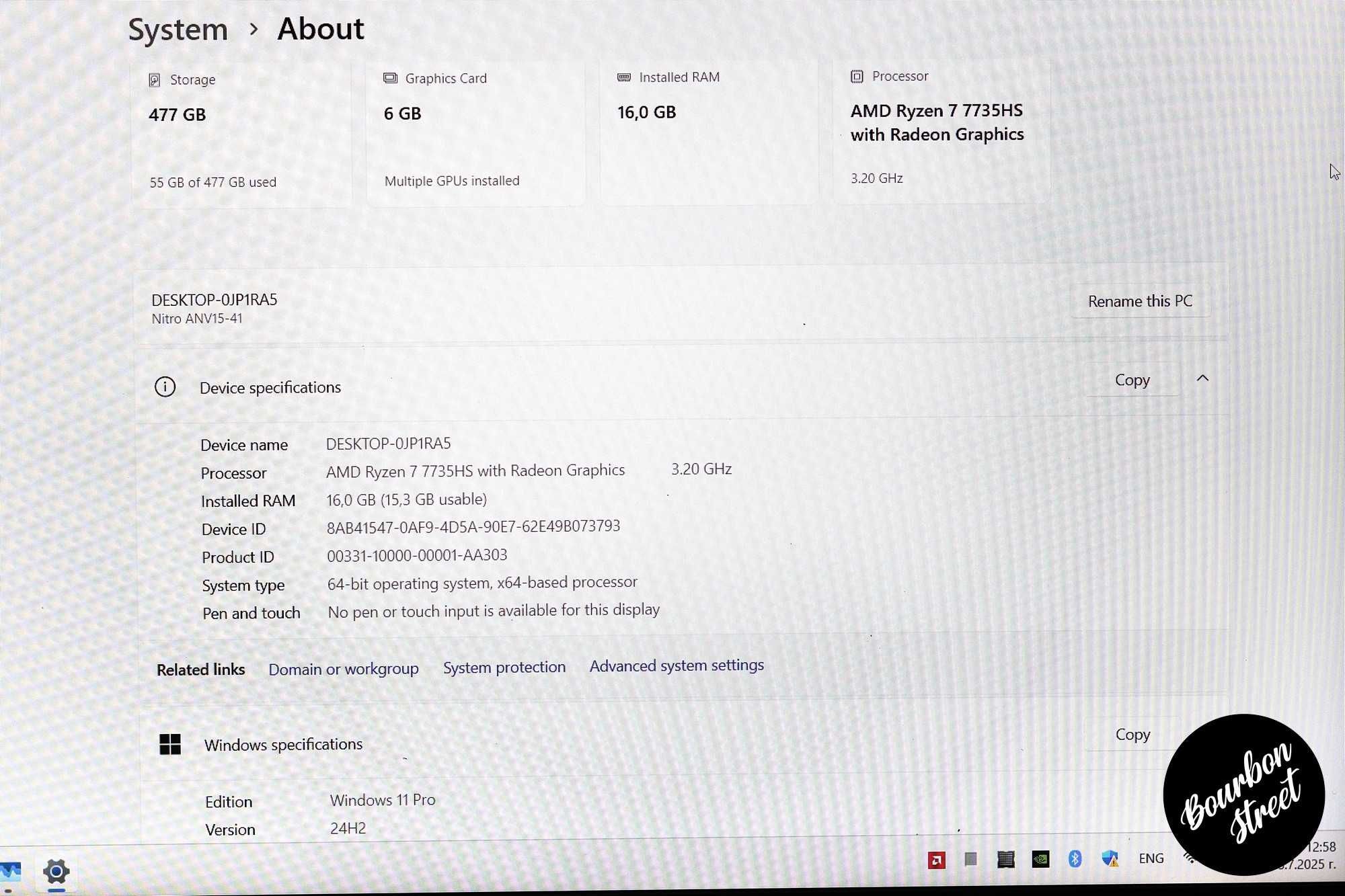Open System protection link

[504, 667]
